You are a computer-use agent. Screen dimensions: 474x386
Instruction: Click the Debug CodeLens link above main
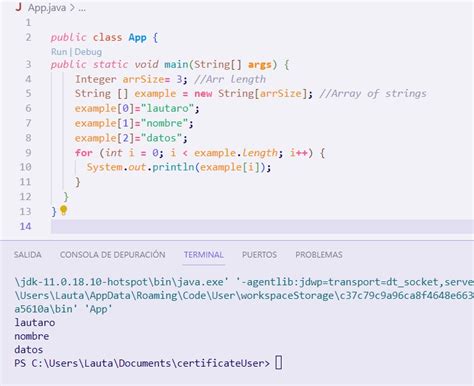88,52
